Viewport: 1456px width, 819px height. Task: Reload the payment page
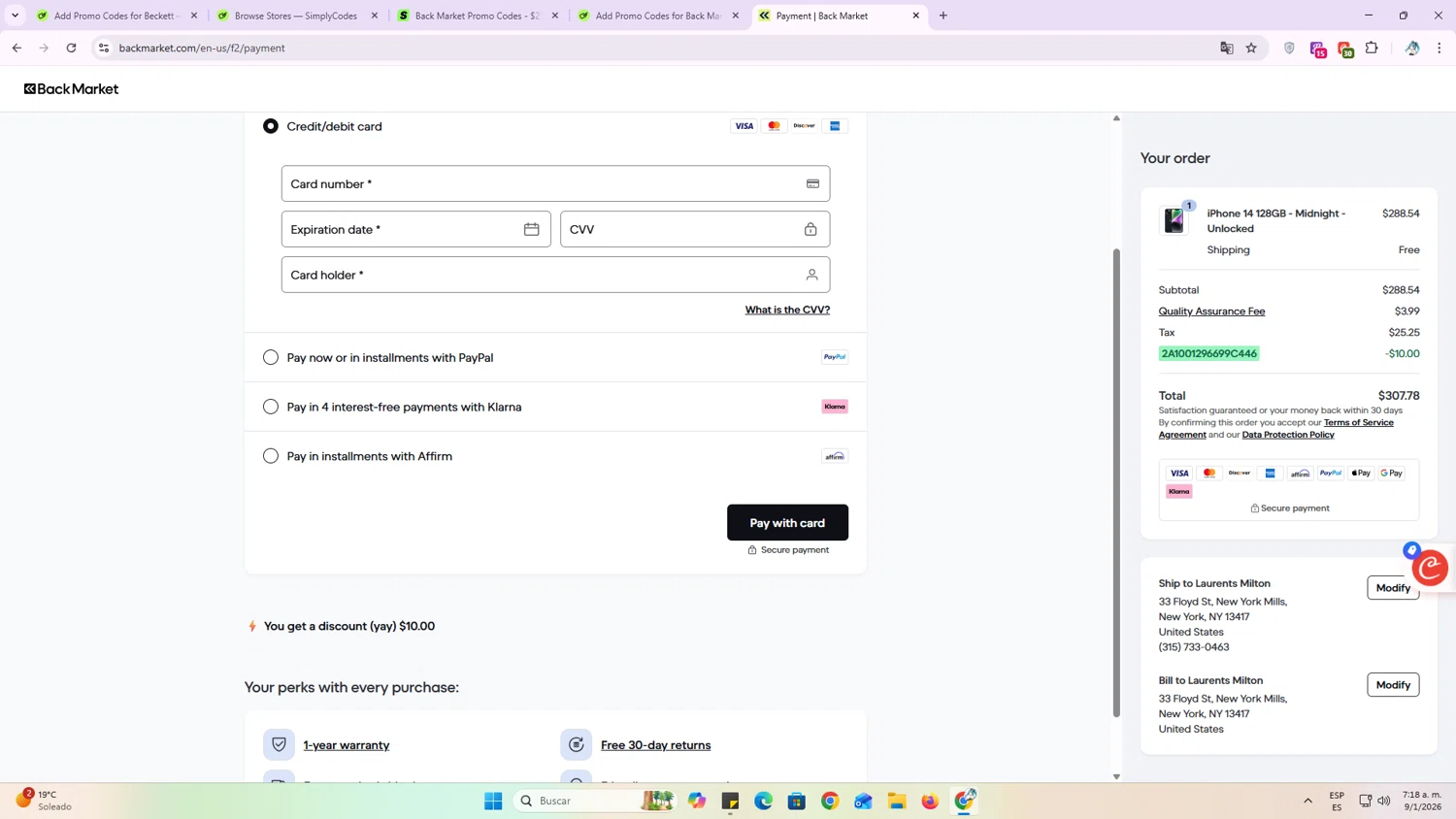tap(71, 48)
